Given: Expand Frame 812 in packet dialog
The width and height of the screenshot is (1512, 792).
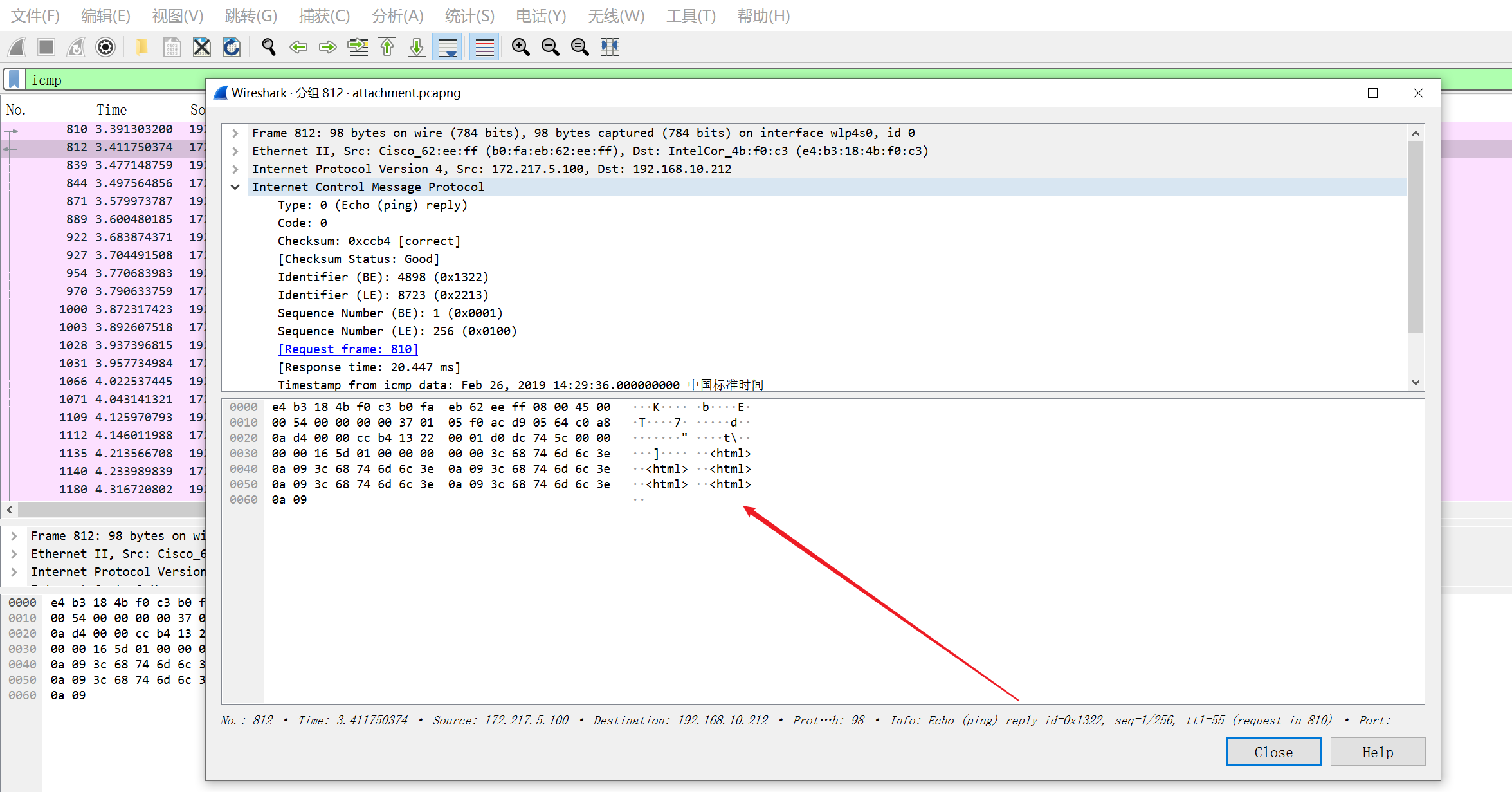Looking at the screenshot, I should (235, 133).
